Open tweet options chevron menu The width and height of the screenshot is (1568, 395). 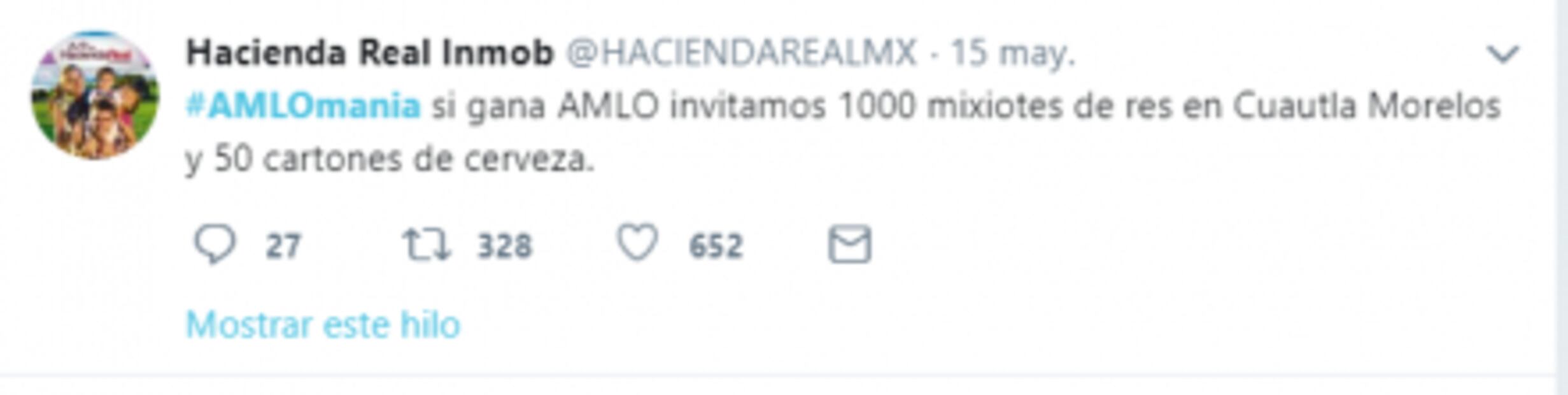1503,54
